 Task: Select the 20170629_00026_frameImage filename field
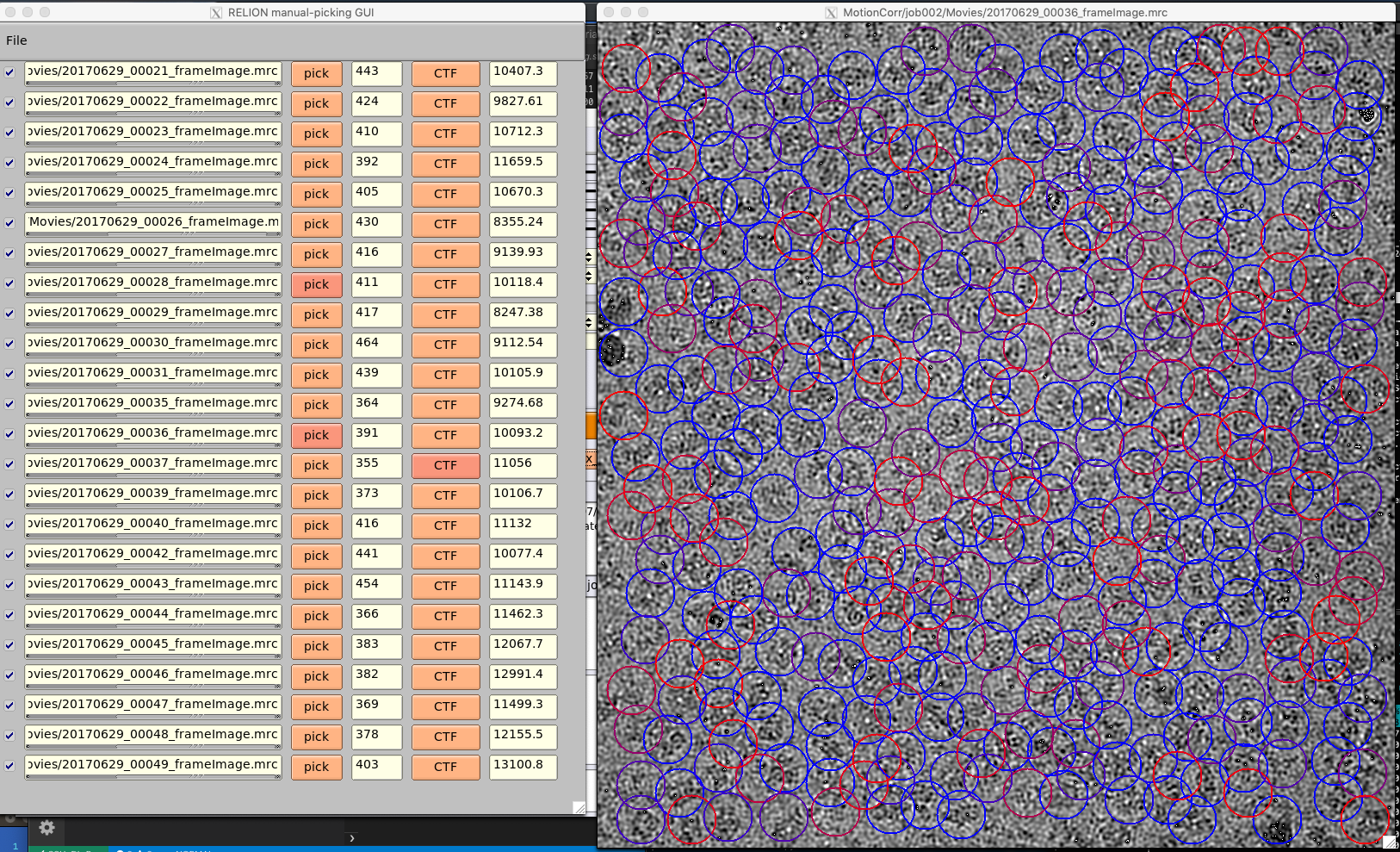click(x=153, y=224)
